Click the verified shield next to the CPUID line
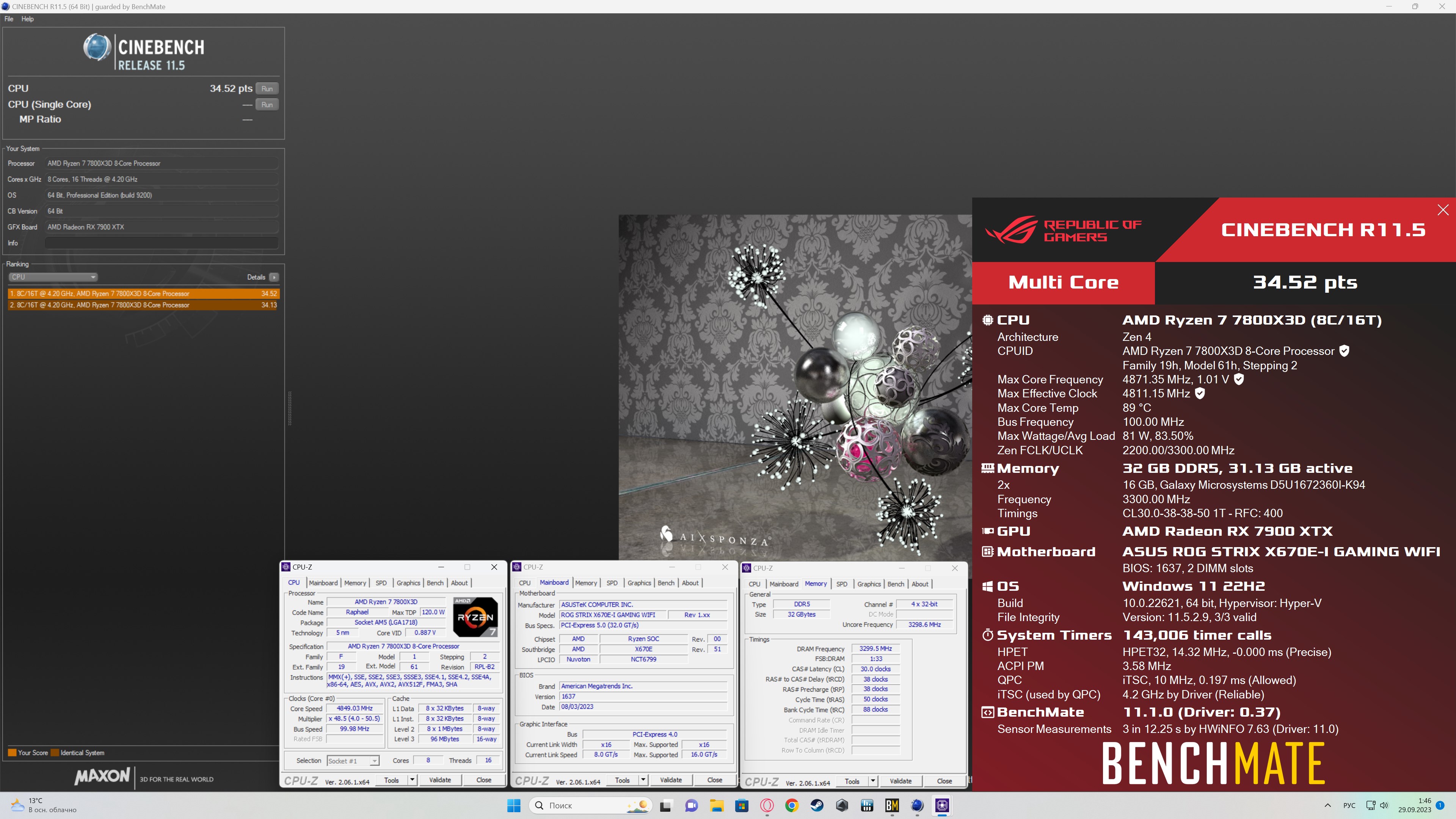1456x819 pixels. 1345,351
